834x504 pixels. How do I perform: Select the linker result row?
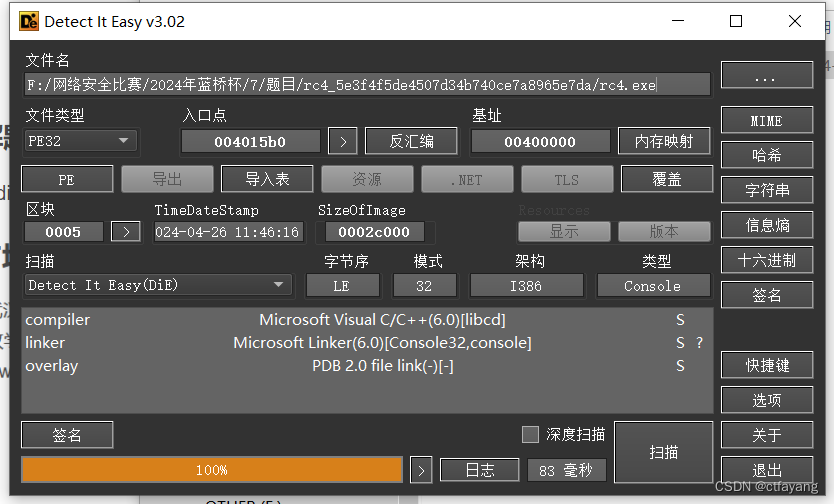pyautogui.click(x=367, y=343)
